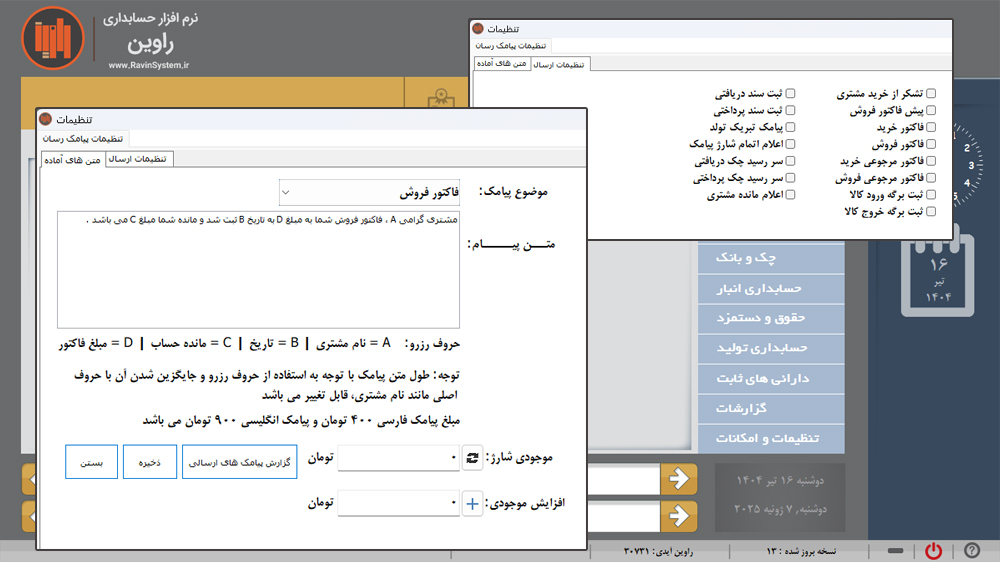The image size is (1000, 562).
Task: Open the چک و بانک menu
Action: (x=771, y=258)
